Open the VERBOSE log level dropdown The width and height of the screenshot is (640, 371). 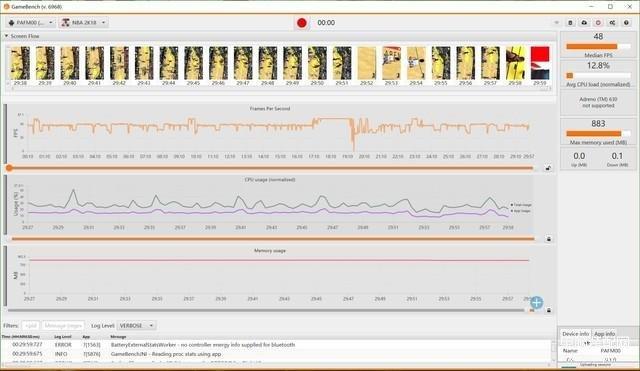click(x=137, y=326)
